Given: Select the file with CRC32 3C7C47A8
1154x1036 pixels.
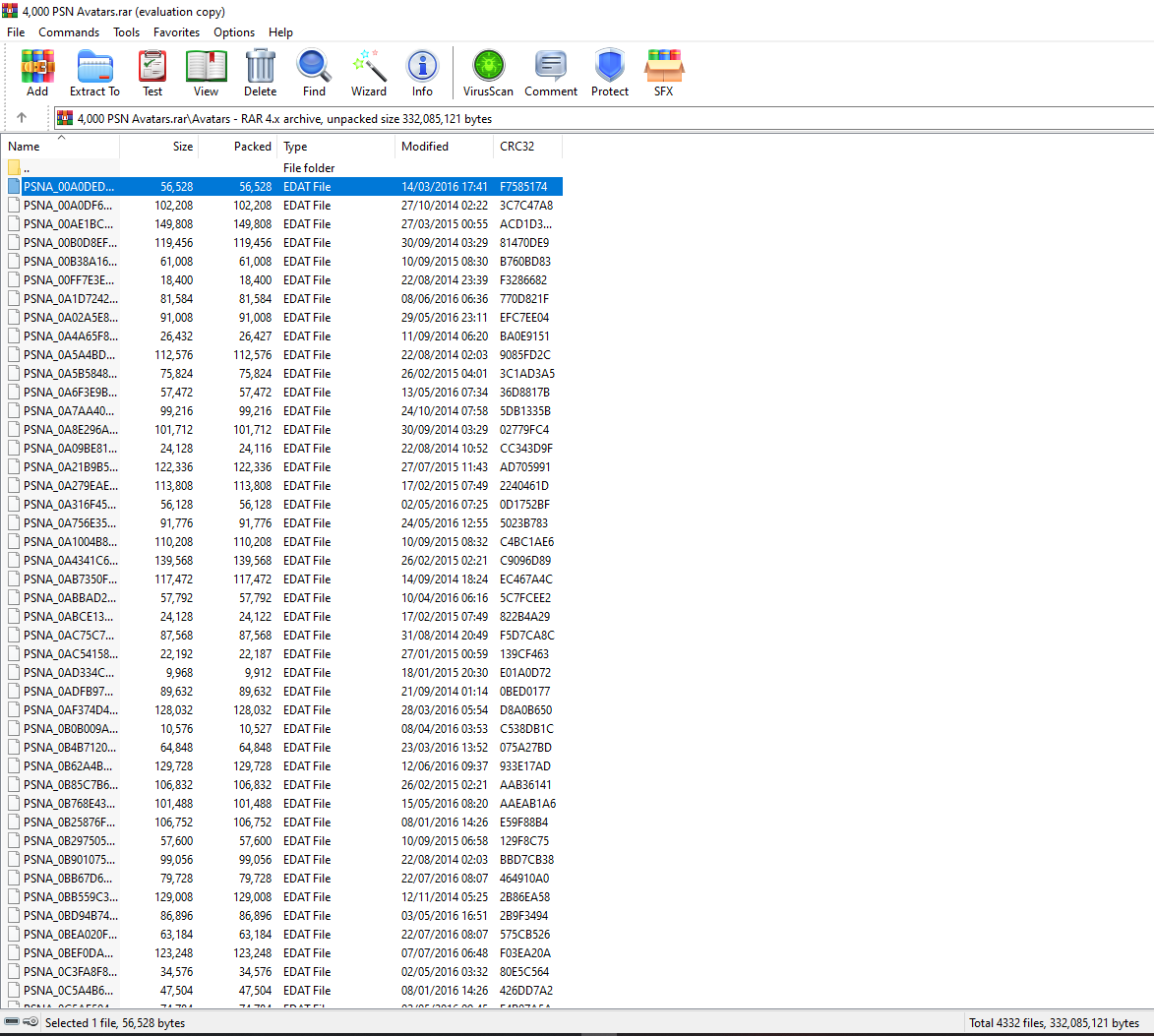Looking at the screenshot, I should (x=69, y=206).
